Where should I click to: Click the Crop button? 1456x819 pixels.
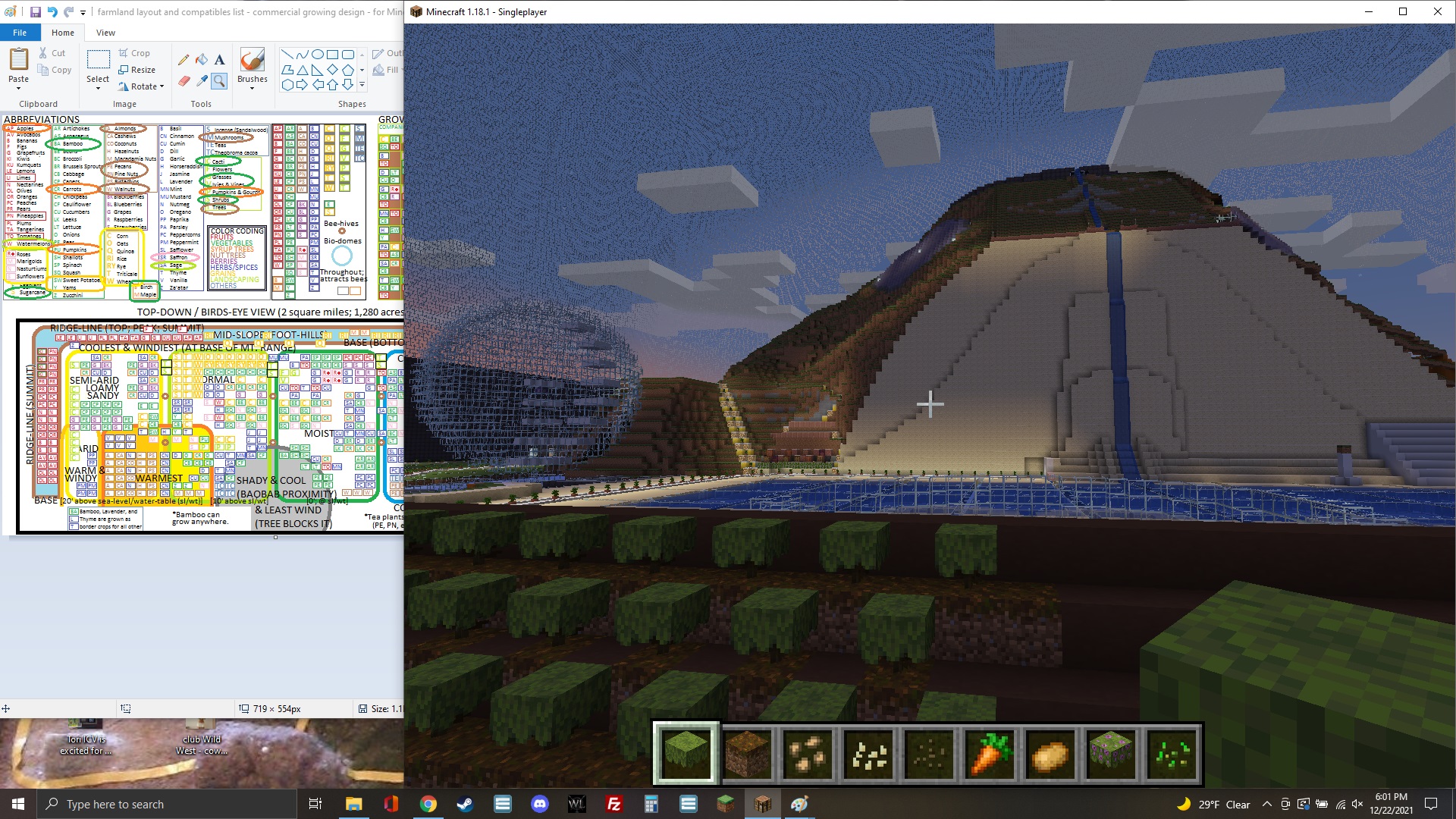coord(134,53)
